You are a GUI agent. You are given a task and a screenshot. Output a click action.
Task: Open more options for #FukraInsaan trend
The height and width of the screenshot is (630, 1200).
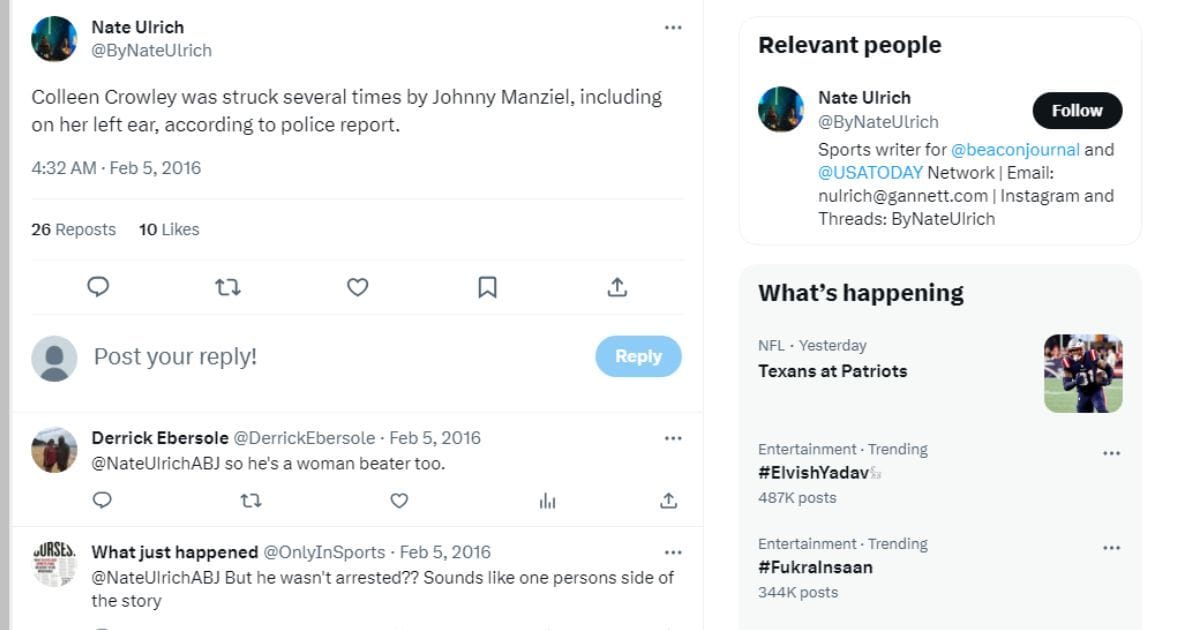coord(1111,548)
